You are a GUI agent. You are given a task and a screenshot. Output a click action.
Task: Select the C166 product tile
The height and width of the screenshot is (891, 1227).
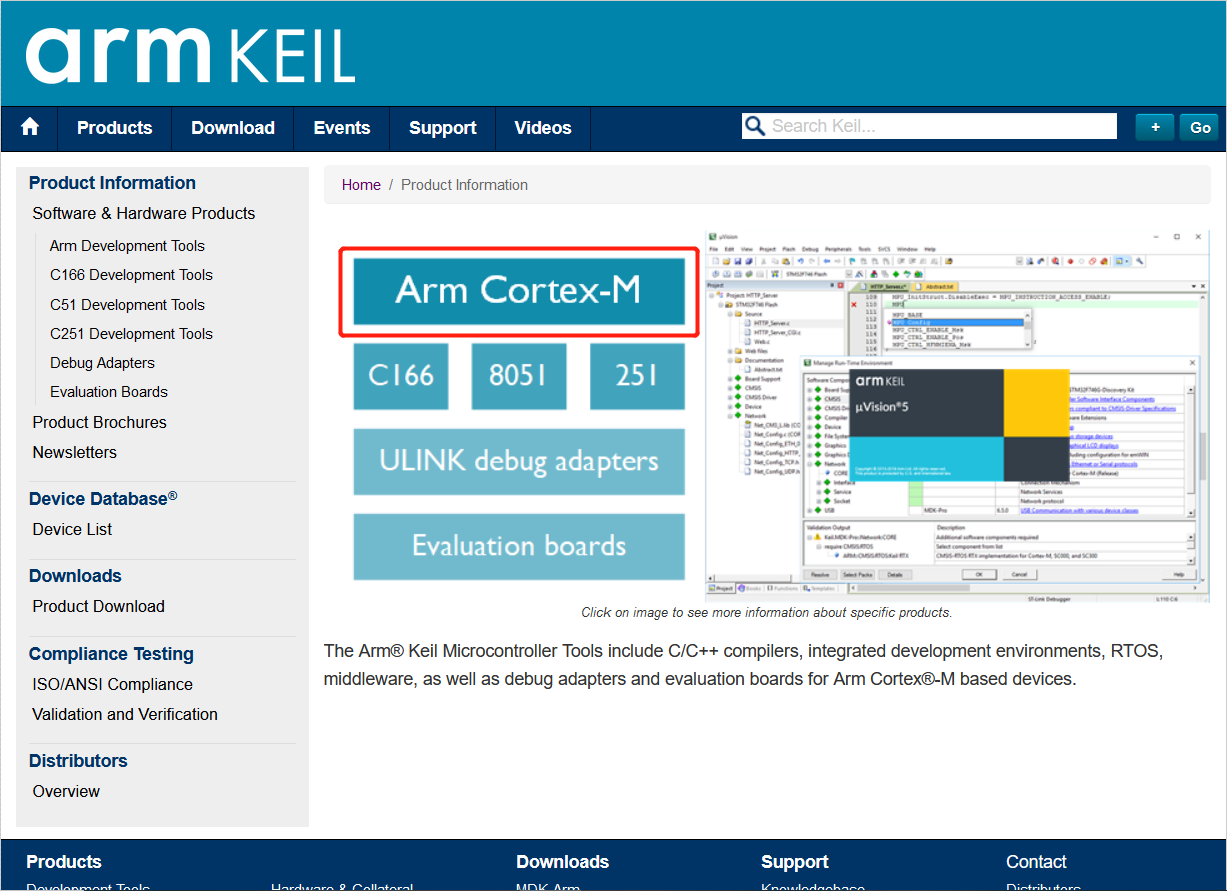400,376
